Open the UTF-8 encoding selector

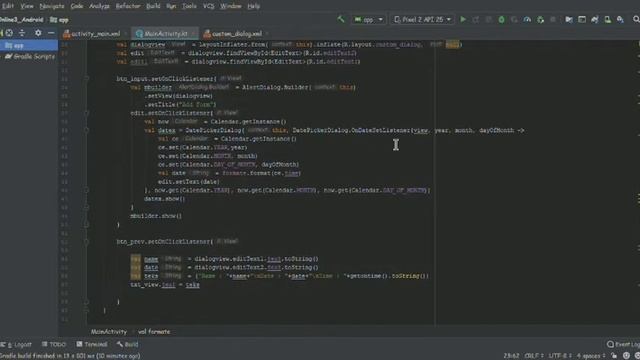[x=560, y=356]
